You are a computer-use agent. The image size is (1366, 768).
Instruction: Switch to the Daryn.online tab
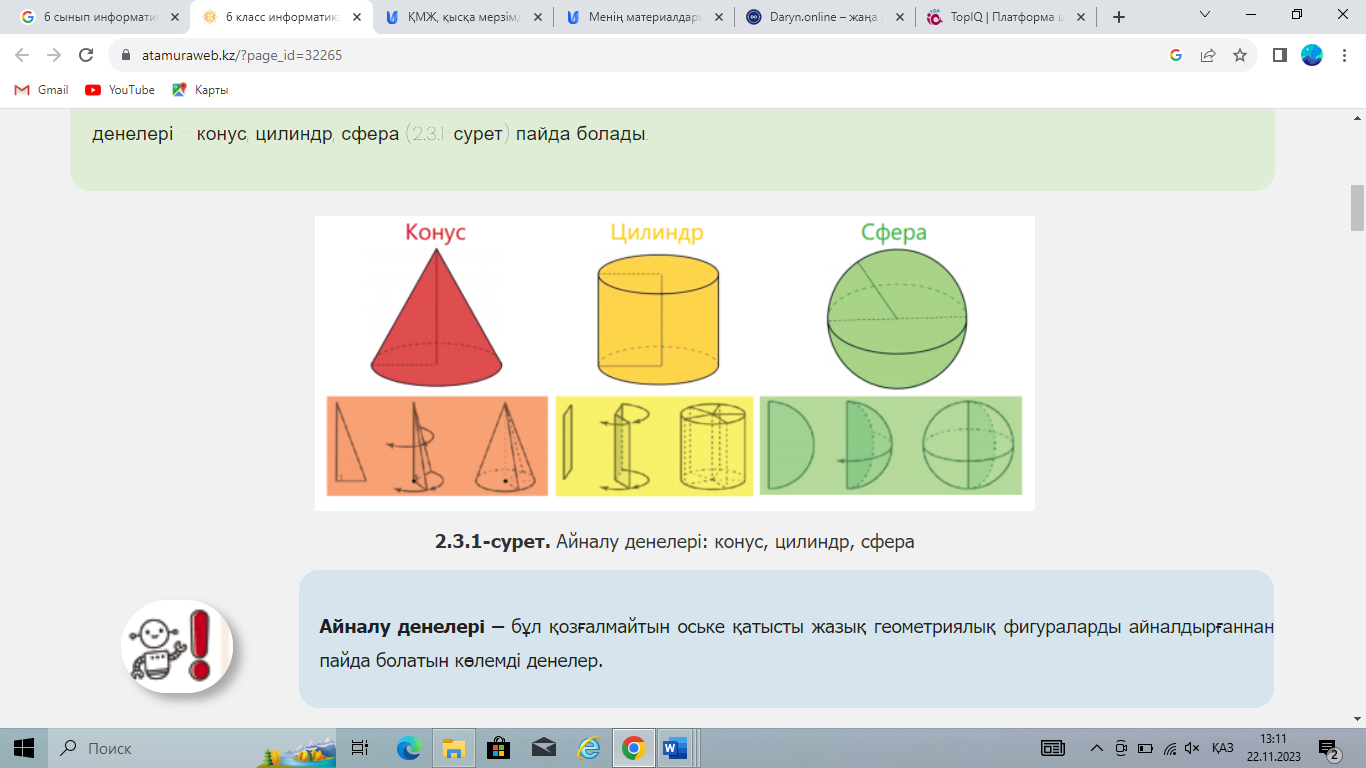tap(824, 17)
